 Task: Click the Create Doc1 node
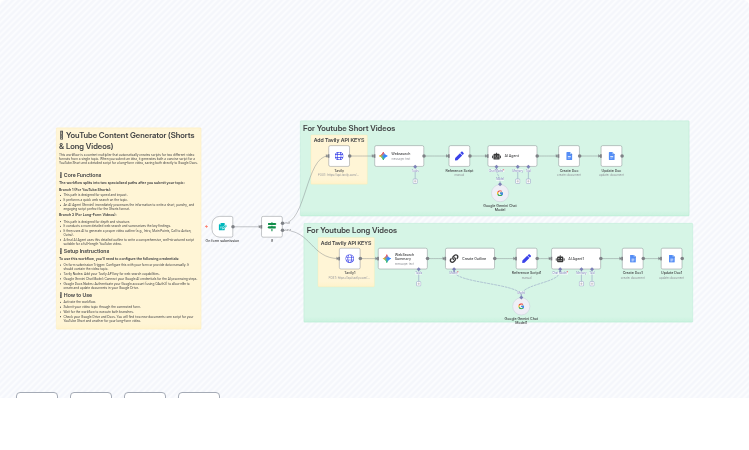point(632,258)
